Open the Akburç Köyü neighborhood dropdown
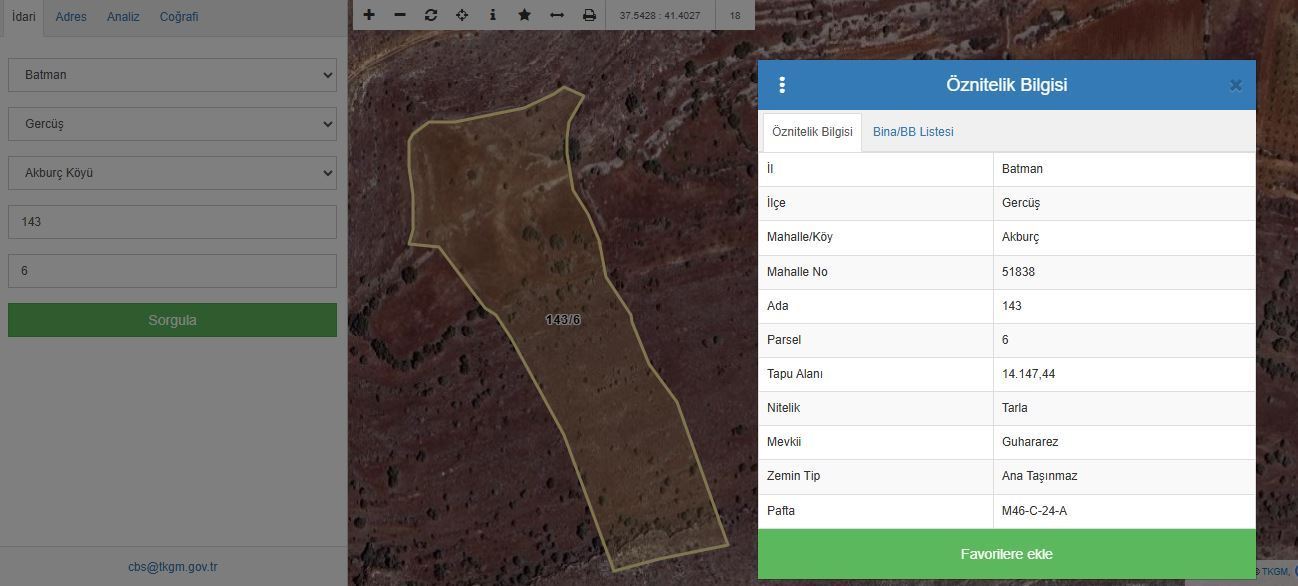The height and width of the screenshot is (586, 1298). tap(172, 173)
